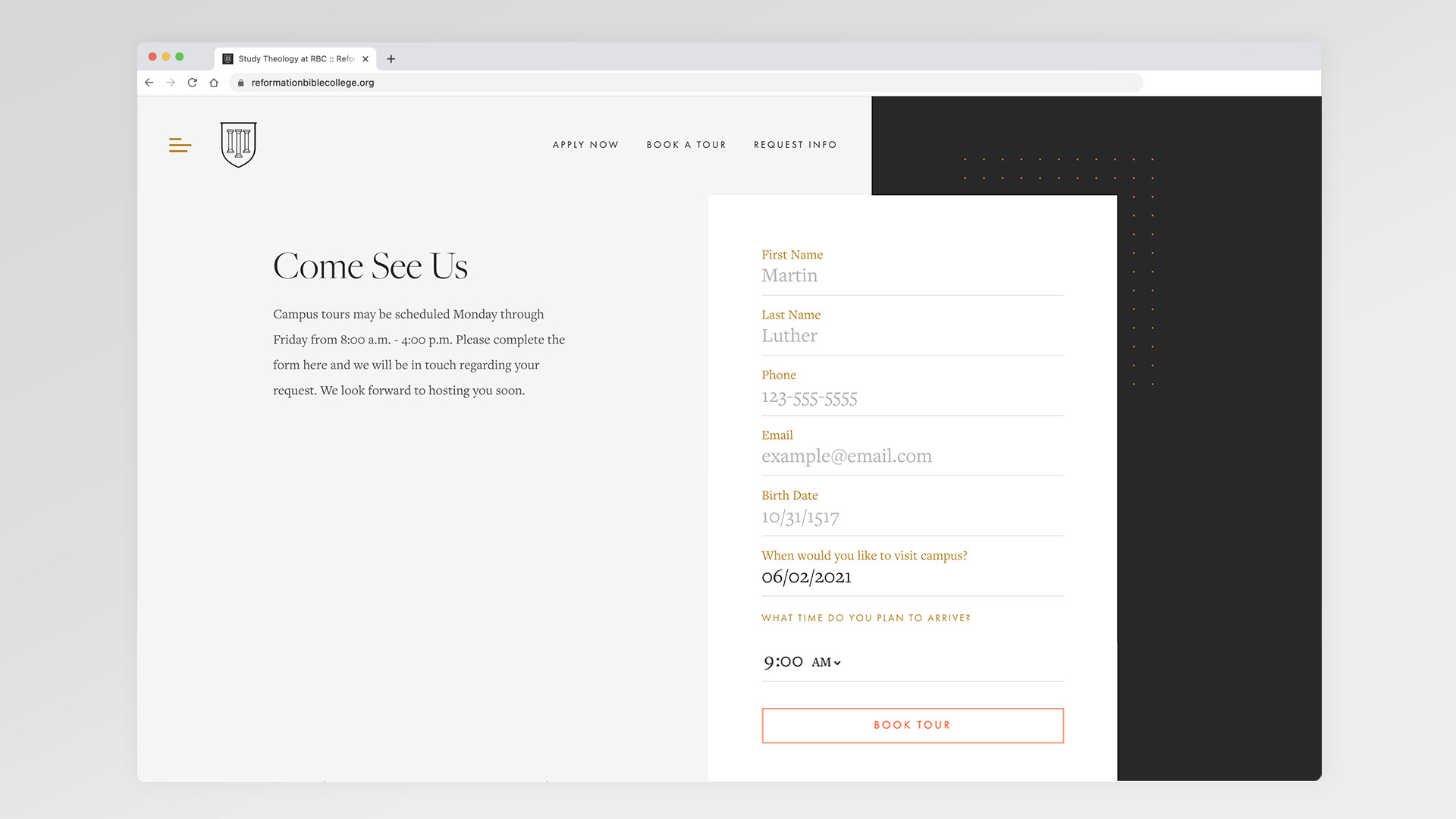Screen dimensions: 1456x819
Task: Click the Birth Date label
Action: pos(789,495)
